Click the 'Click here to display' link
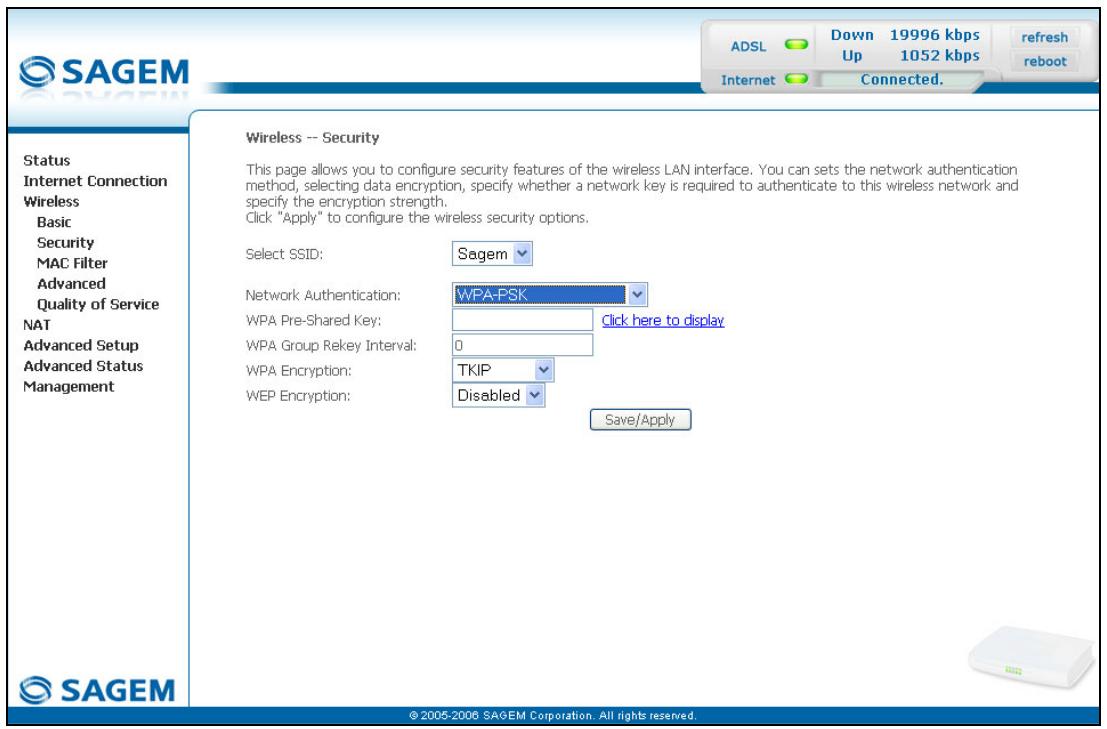The image size is (1107, 729). point(663,320)
